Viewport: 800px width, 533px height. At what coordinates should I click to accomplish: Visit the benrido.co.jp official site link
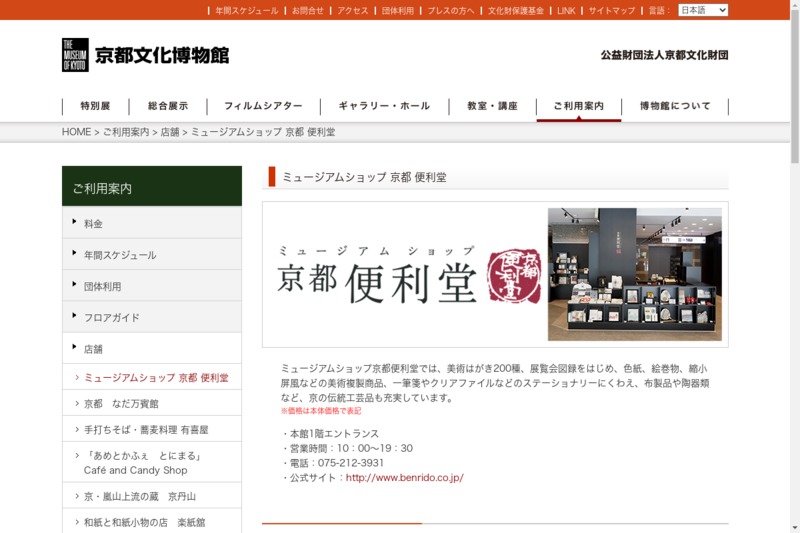point(404,478)
